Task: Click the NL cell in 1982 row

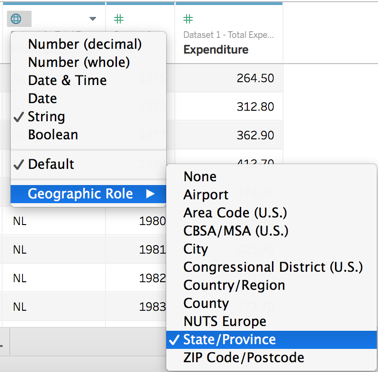Action: (x=53, y=278)
